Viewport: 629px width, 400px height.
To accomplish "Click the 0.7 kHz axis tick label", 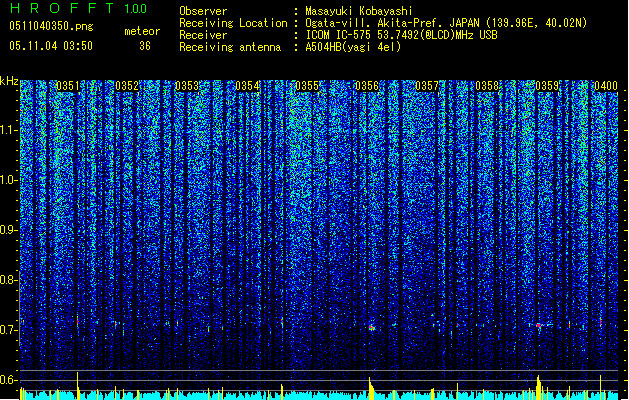I will click(9, 330).
